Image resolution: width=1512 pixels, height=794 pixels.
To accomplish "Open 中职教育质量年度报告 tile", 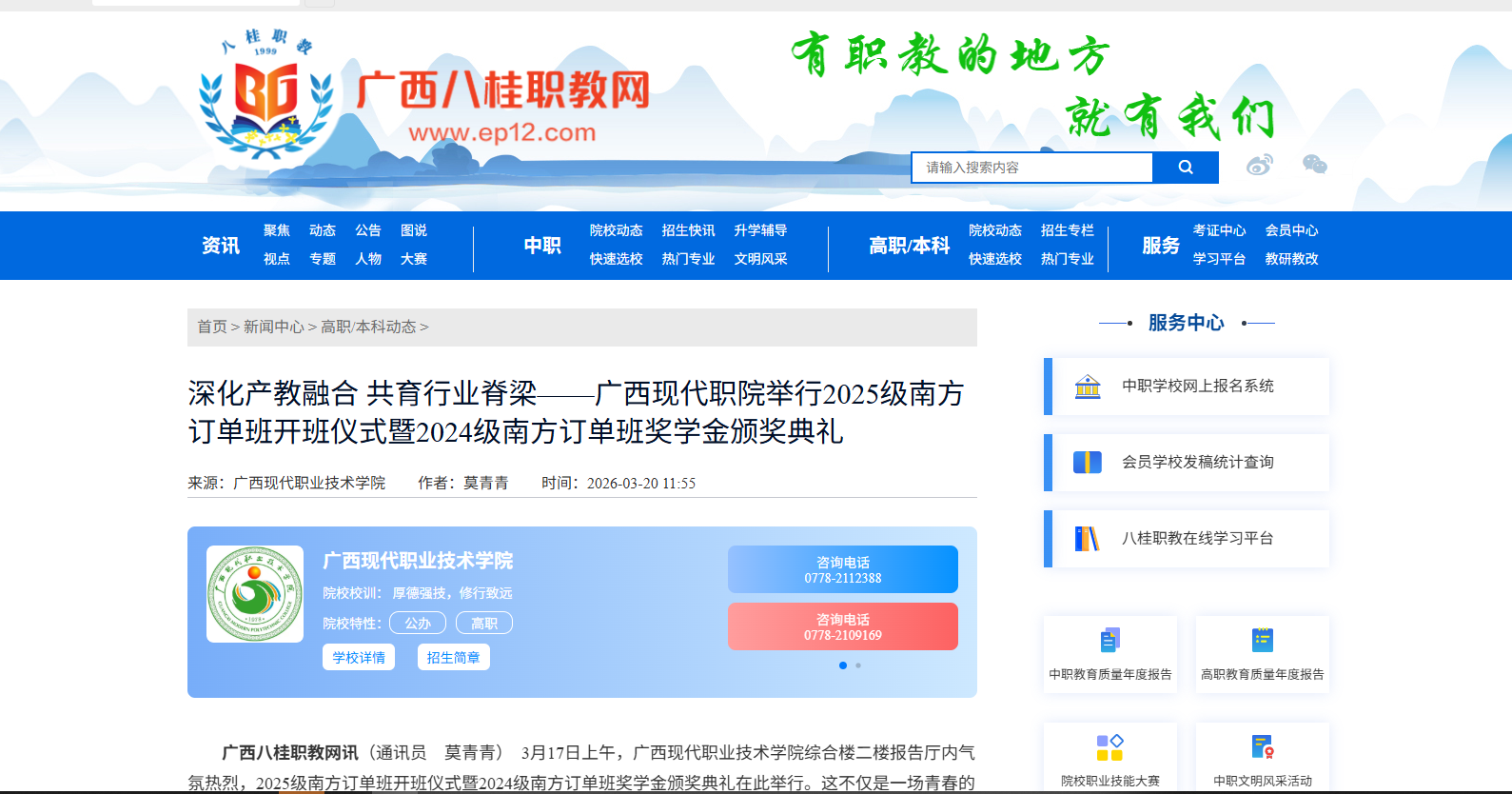I will [1110, 654].
